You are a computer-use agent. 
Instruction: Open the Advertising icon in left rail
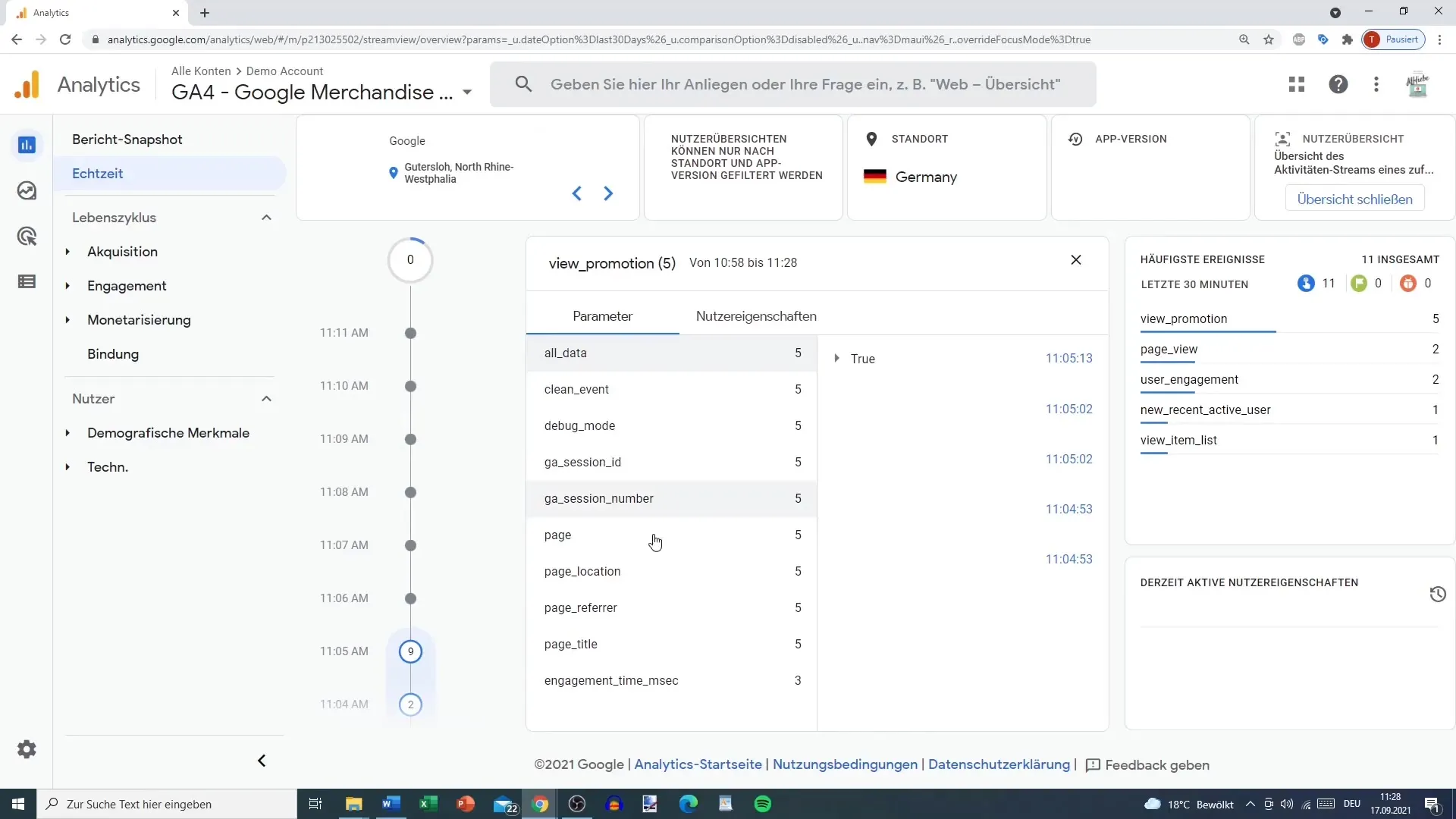[27, 236]
